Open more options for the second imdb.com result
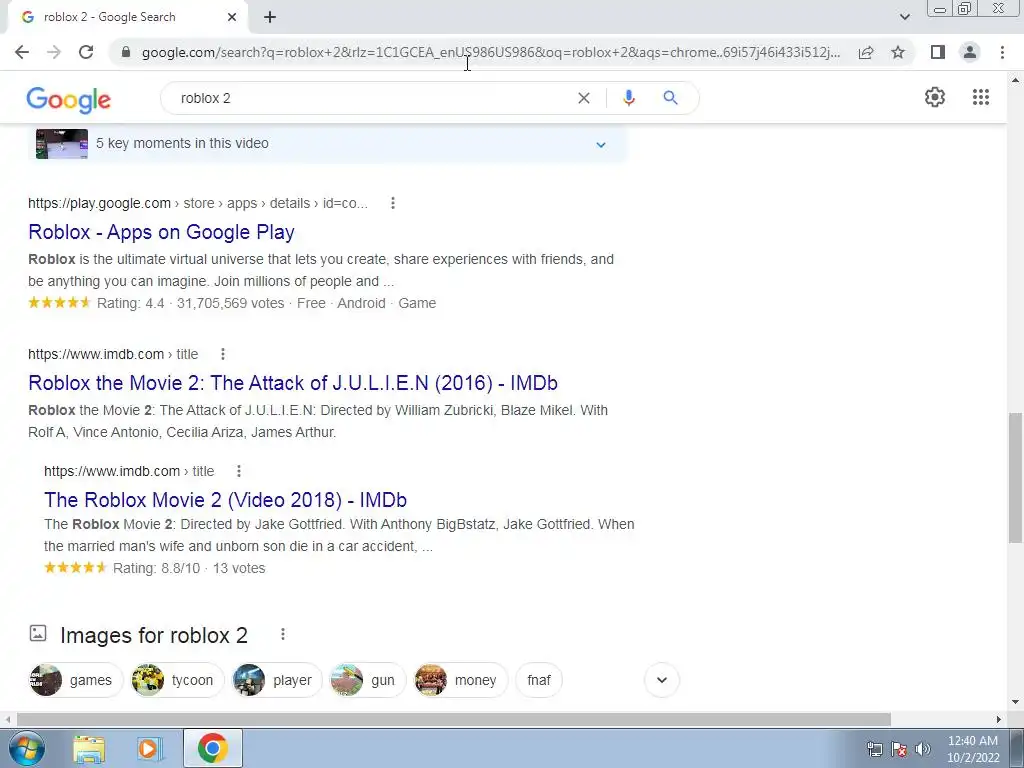This screenshot has width=1024, height=768. (x=239, y=471)
